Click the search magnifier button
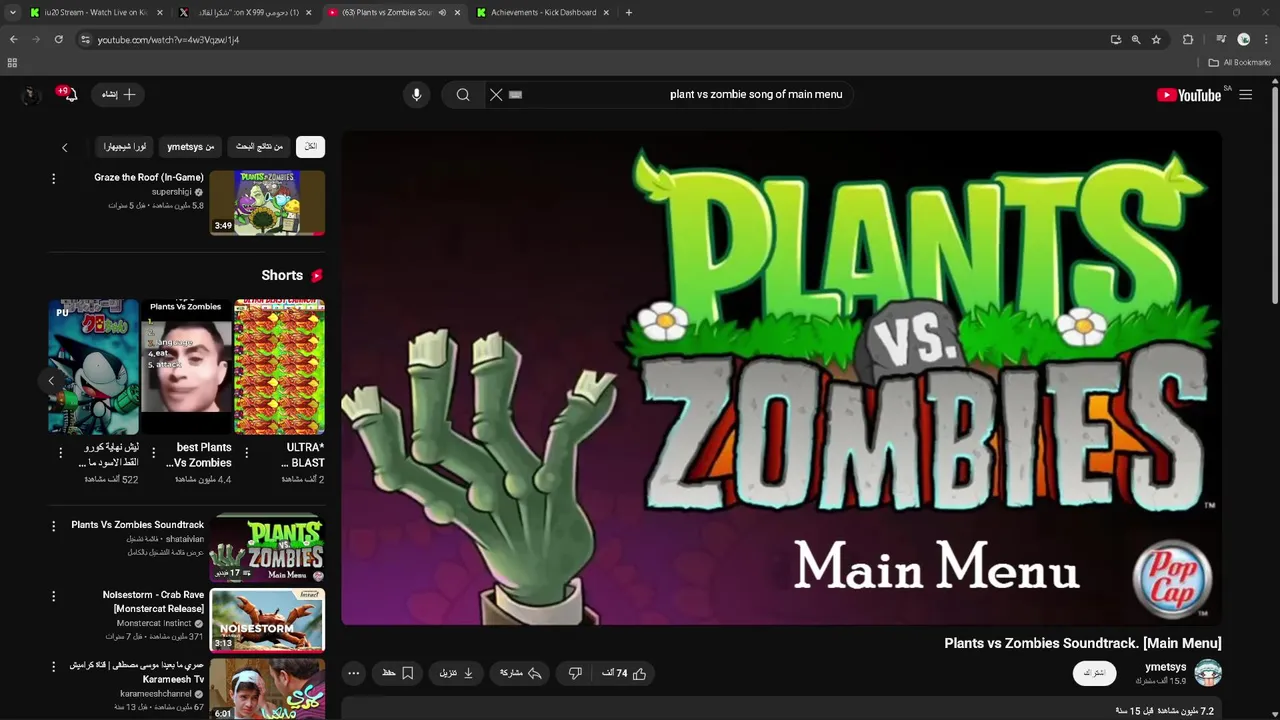1280x720 pixels. (x=462, y=95)
